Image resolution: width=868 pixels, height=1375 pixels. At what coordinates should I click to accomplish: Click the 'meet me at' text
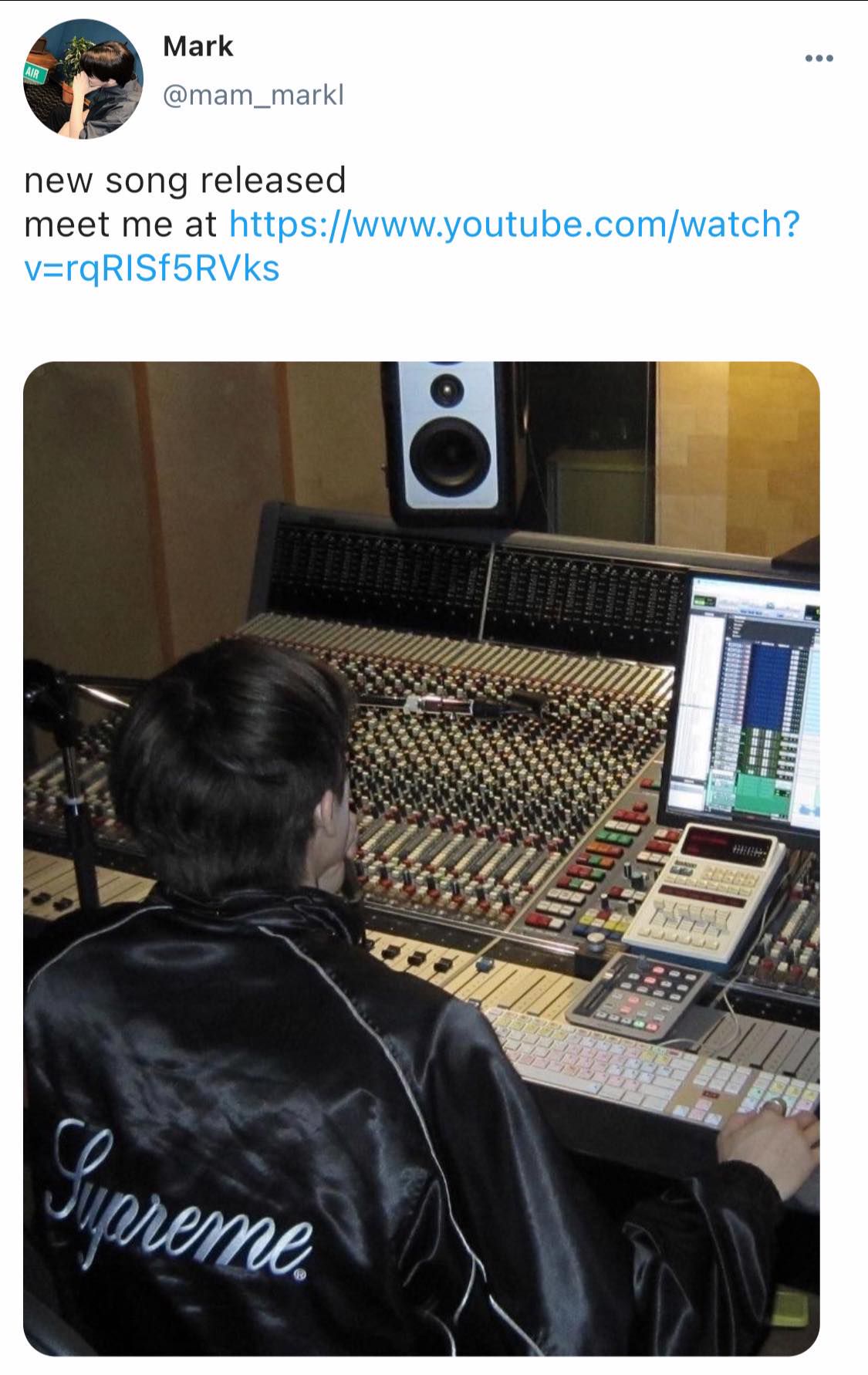(x=121, y=225)
